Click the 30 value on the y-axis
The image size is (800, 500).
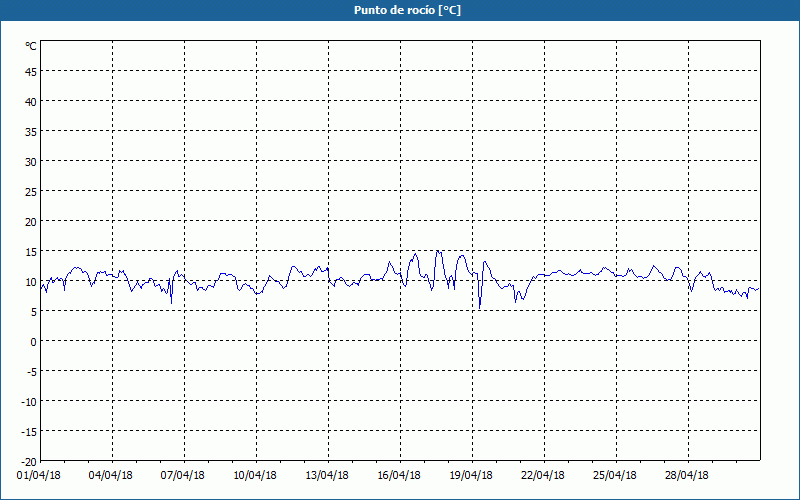pyautogui.click(x=31, y=162)
